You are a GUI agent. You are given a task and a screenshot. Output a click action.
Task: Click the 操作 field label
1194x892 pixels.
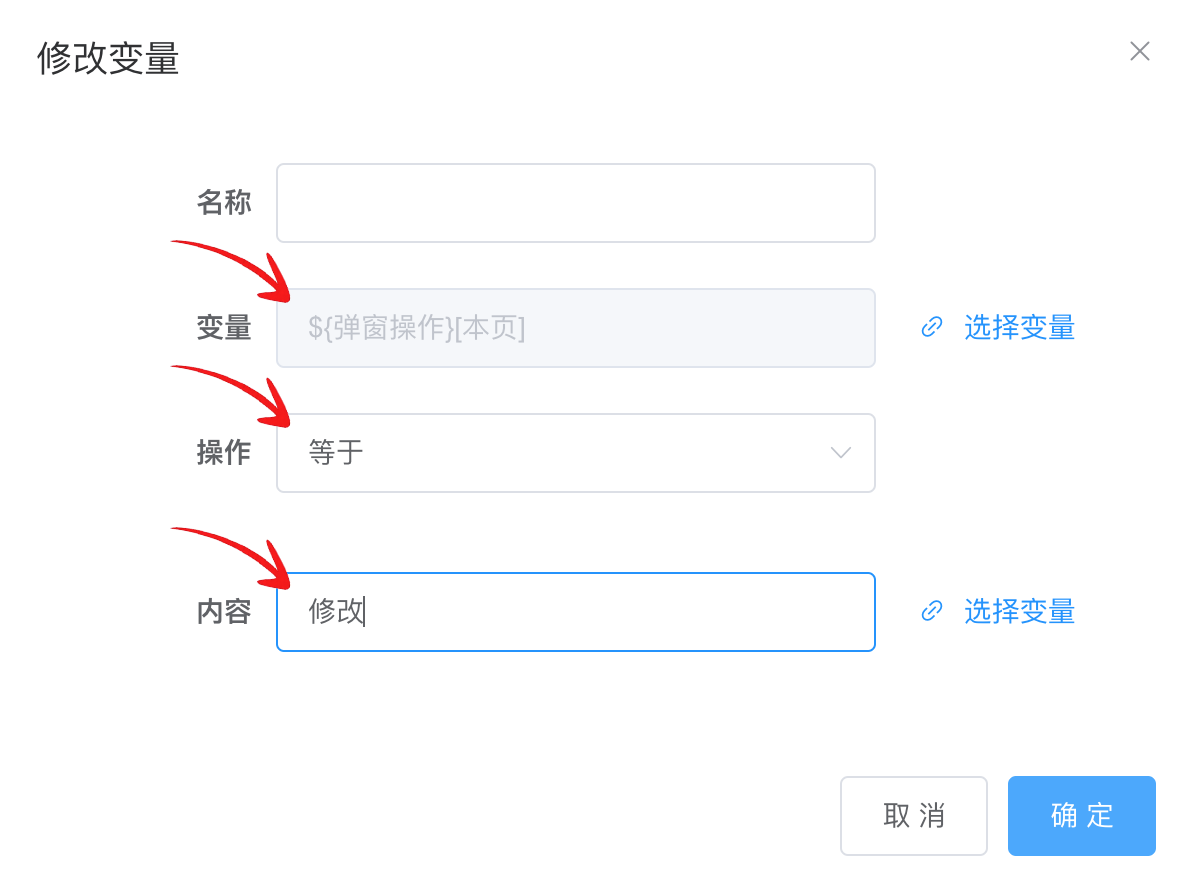click(x=224, y=452)
